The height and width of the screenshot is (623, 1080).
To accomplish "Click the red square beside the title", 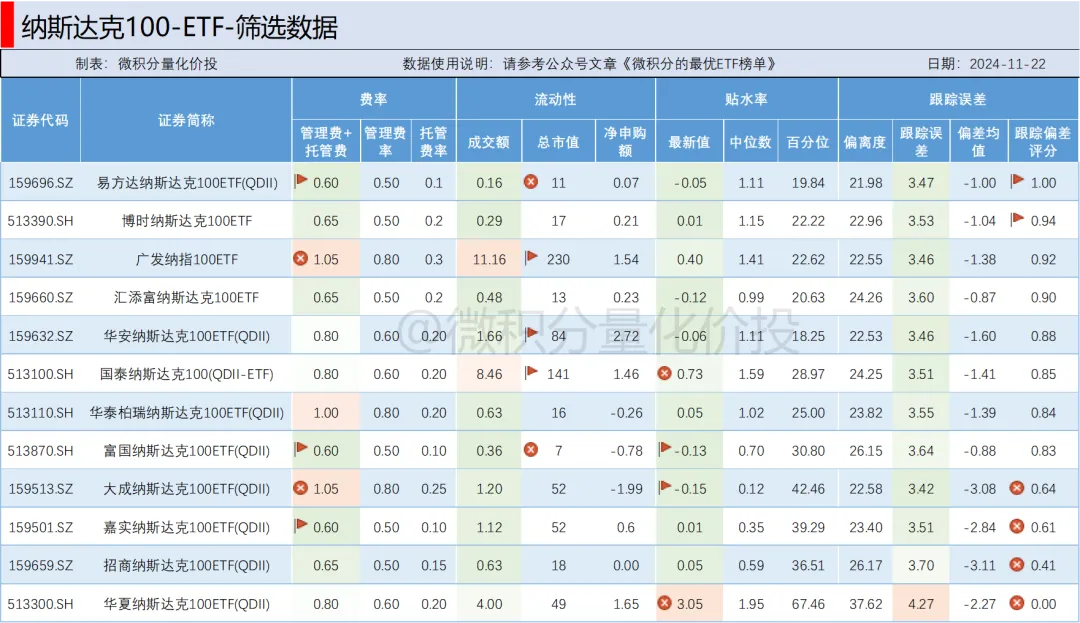I will click(7, 24).
